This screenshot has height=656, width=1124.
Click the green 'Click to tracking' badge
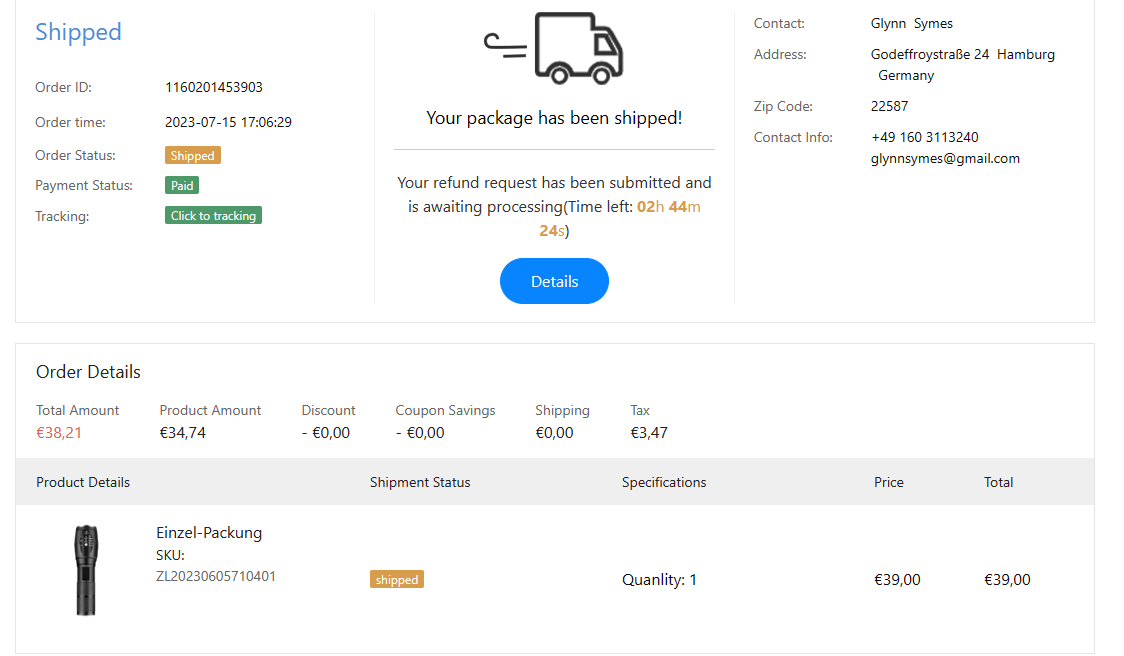coord(213,215)
